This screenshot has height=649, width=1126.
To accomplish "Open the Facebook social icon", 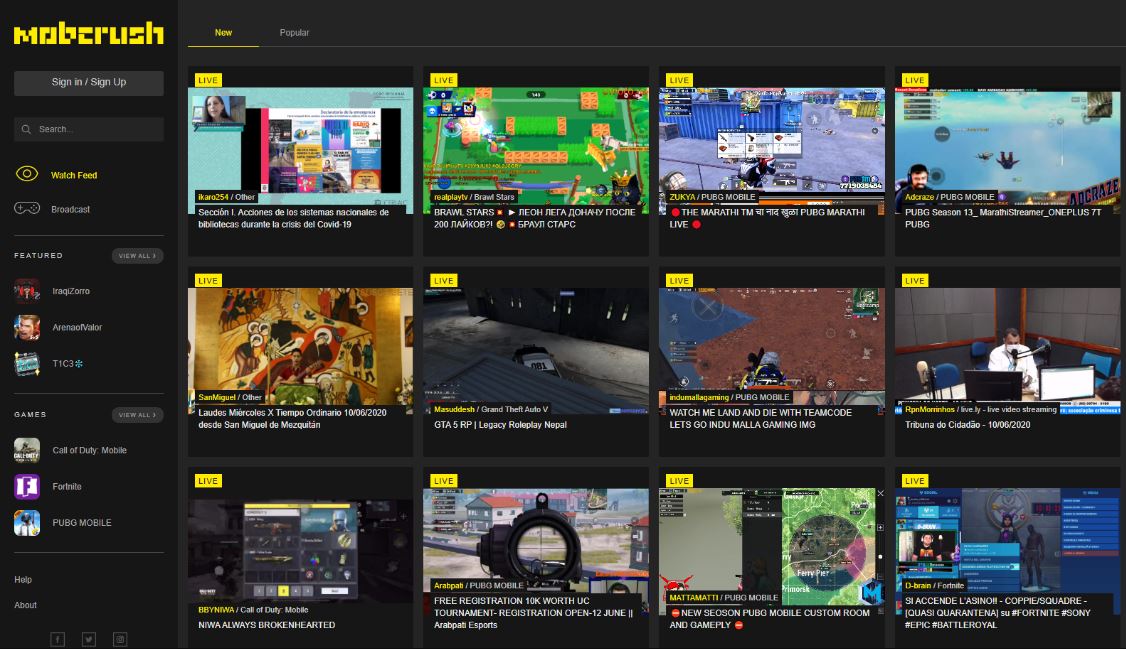I will point(57,639).
